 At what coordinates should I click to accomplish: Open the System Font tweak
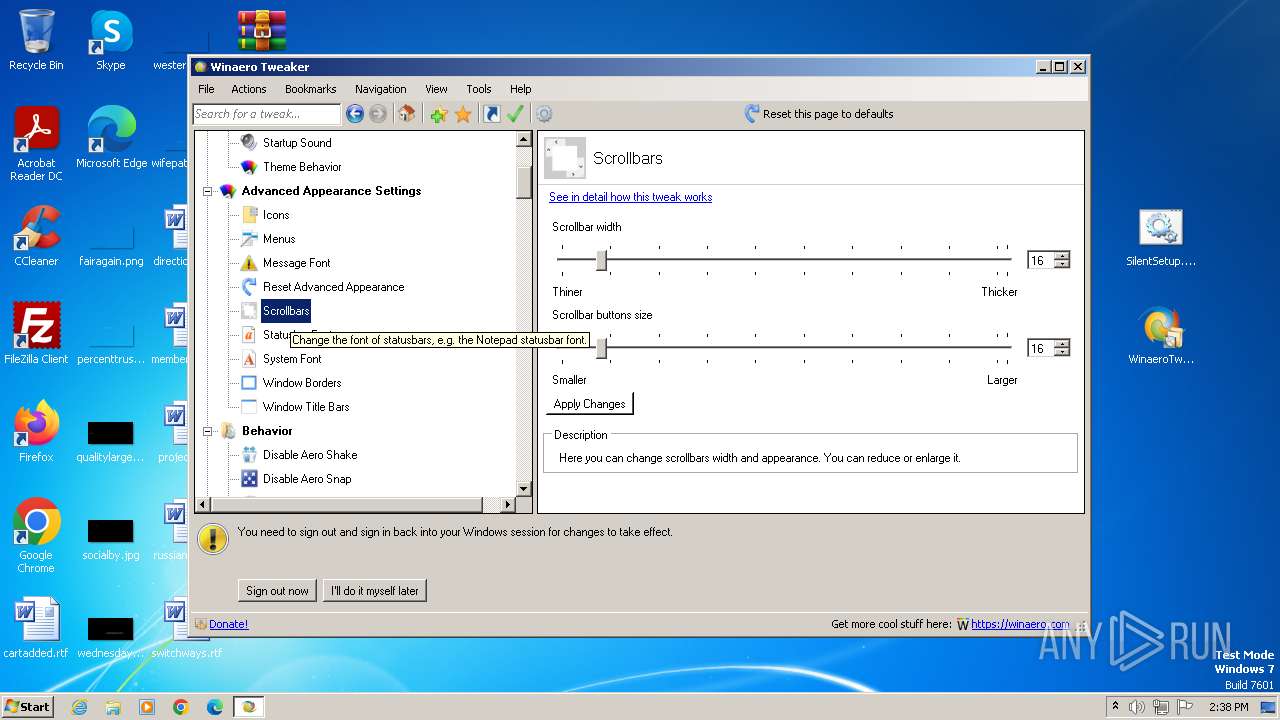(x=292, y=359)
